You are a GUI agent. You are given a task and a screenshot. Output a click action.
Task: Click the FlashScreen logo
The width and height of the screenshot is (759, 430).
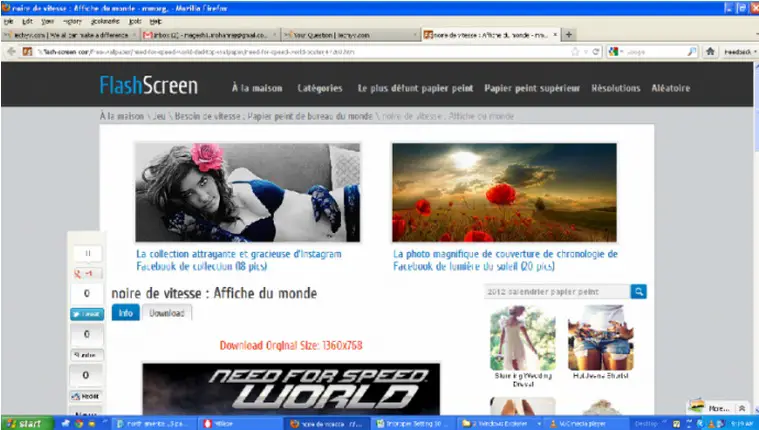(x=149, y=85)
